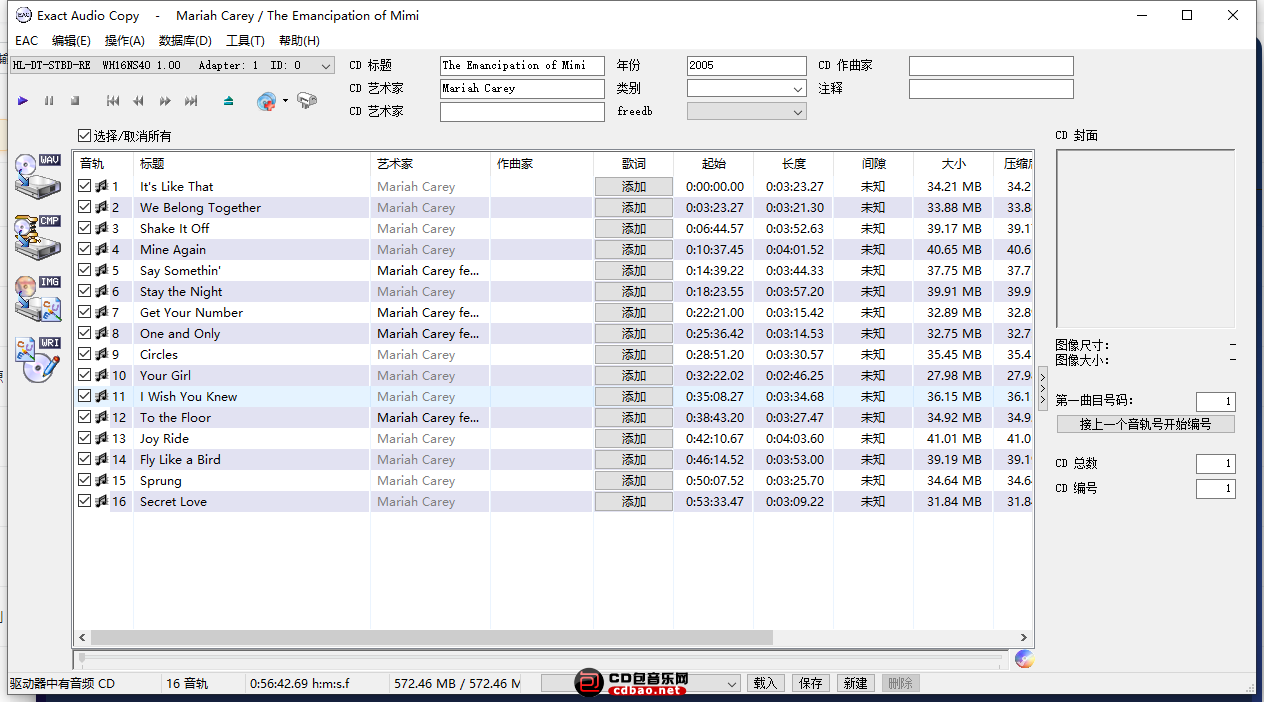This screenshot has width=1264, height=702.
Task: Select track title Secret Love
Action: 173,501
